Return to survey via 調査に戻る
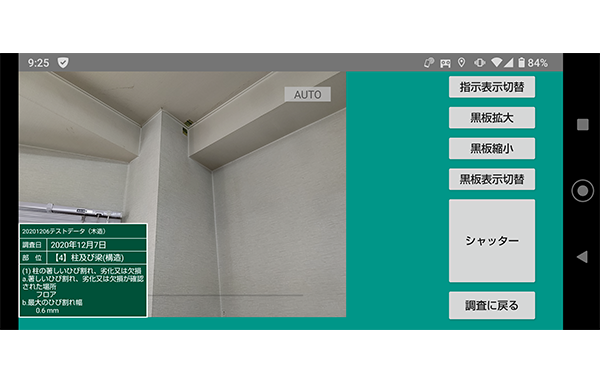 pyautogui.click(x=492, y=305)
